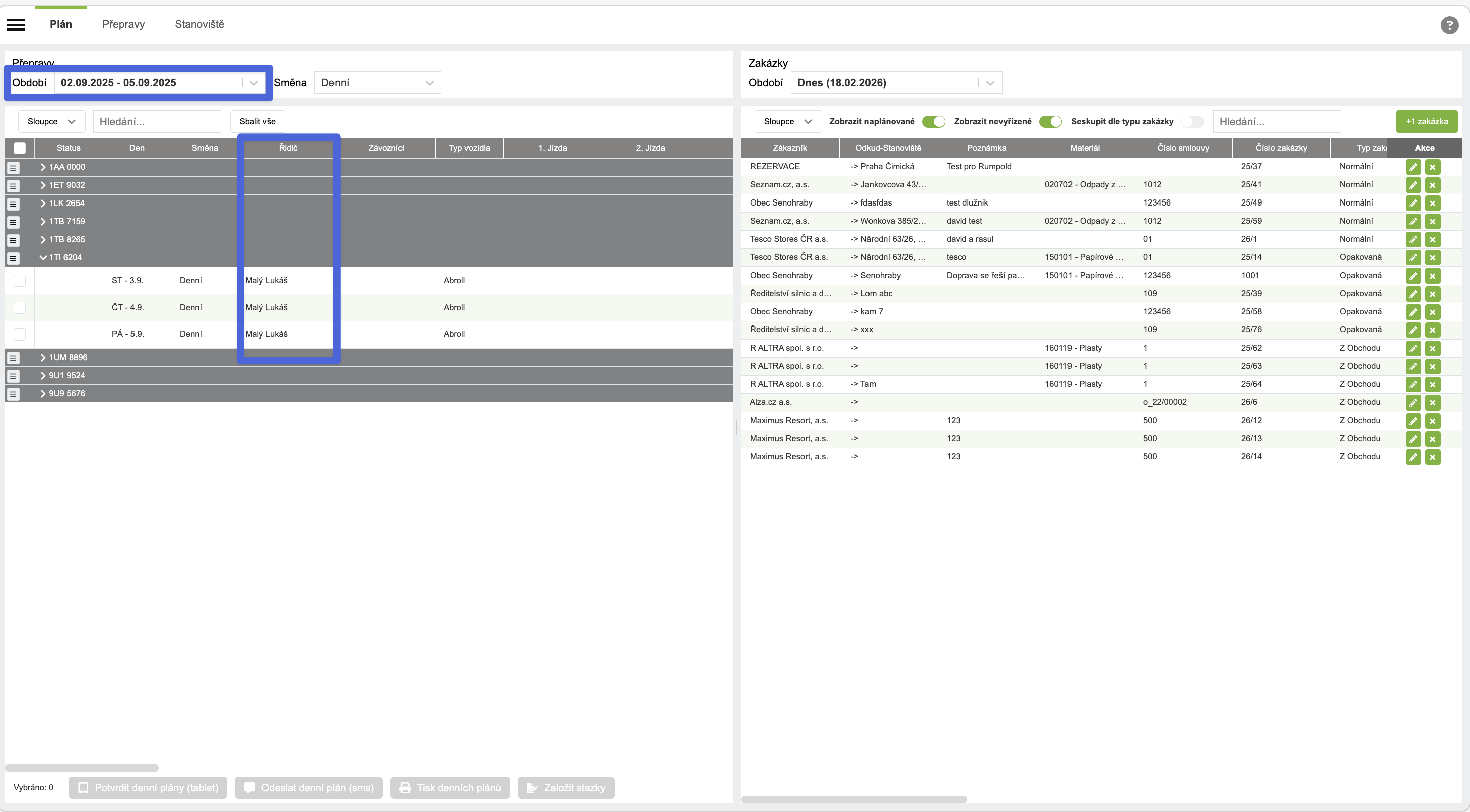Expand the 1ET 9032 vehicle group
The width and height of the screenshot is (1470, 812).
tap(43, 185)
